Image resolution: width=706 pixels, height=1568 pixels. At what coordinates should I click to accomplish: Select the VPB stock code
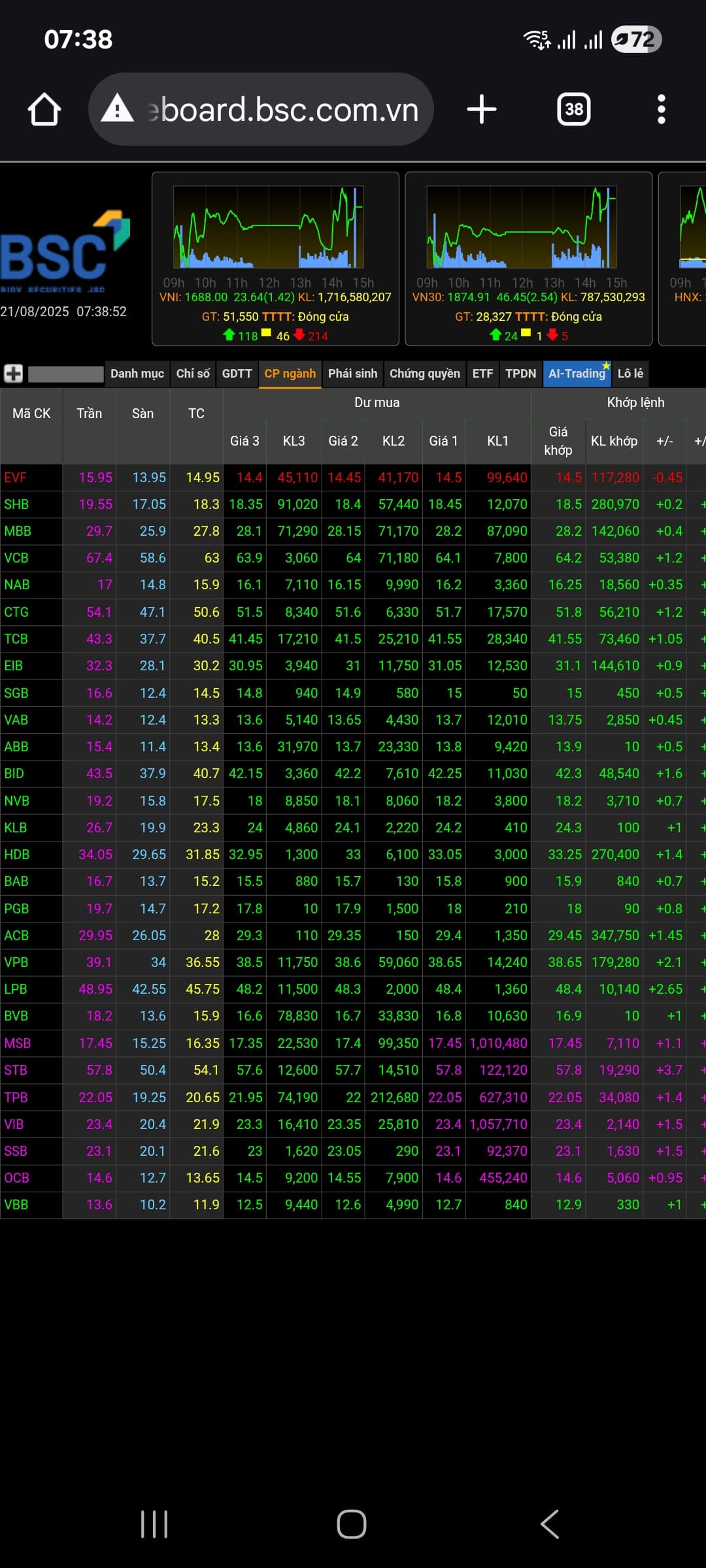[16, 962]
